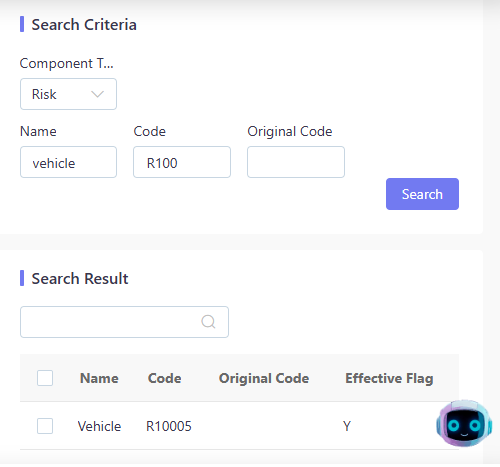Click the Effective Flag column header
The image size is (500, 467).
[389, 379]
